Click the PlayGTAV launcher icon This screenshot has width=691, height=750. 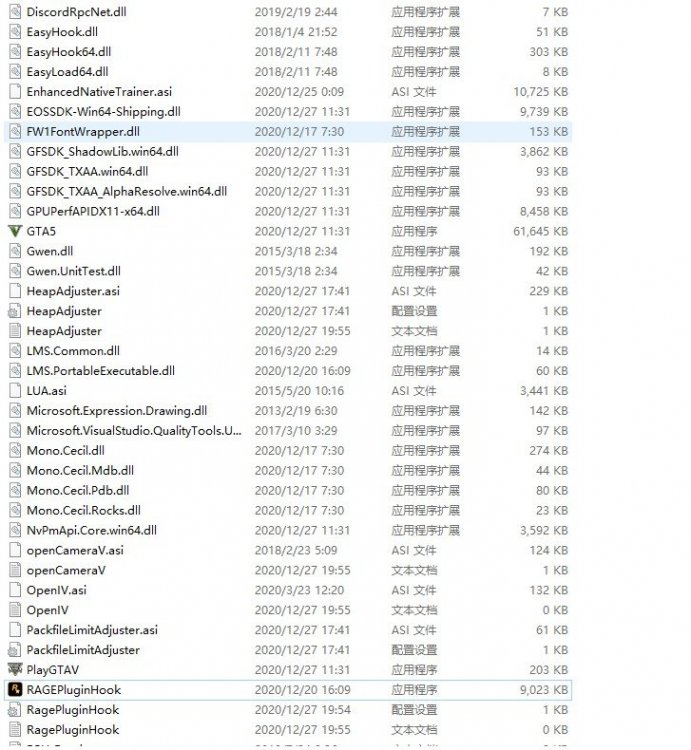[x=14, y=669]
